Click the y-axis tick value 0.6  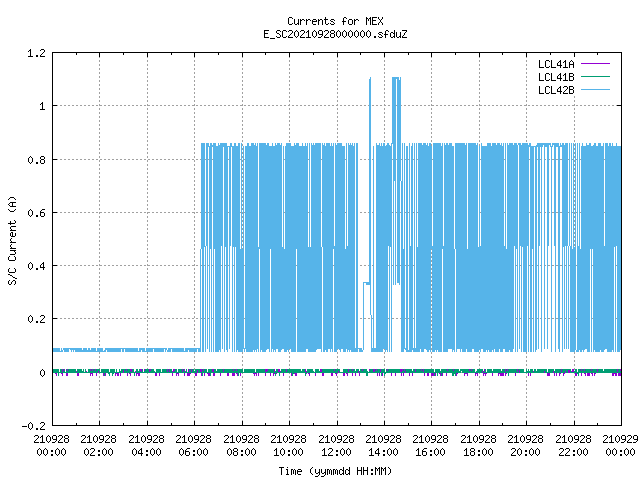click(x=36, y=213)
